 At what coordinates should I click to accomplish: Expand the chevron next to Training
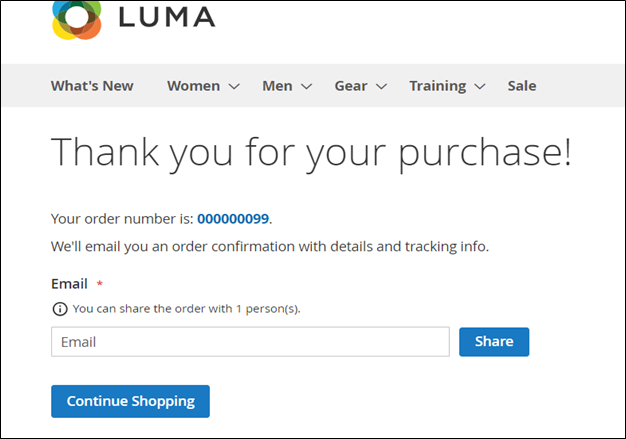[480, 87]
